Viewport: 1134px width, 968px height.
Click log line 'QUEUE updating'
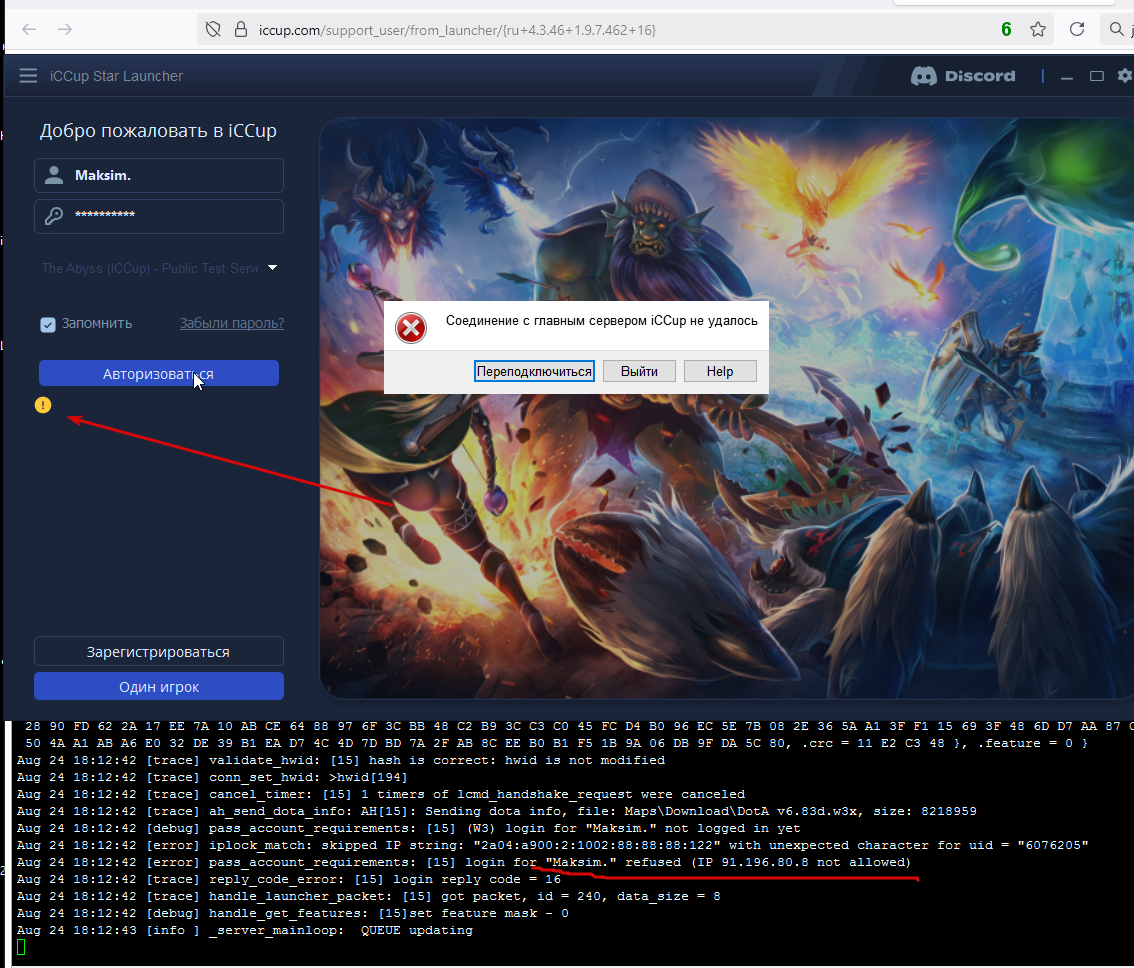(x=244, y=930)
